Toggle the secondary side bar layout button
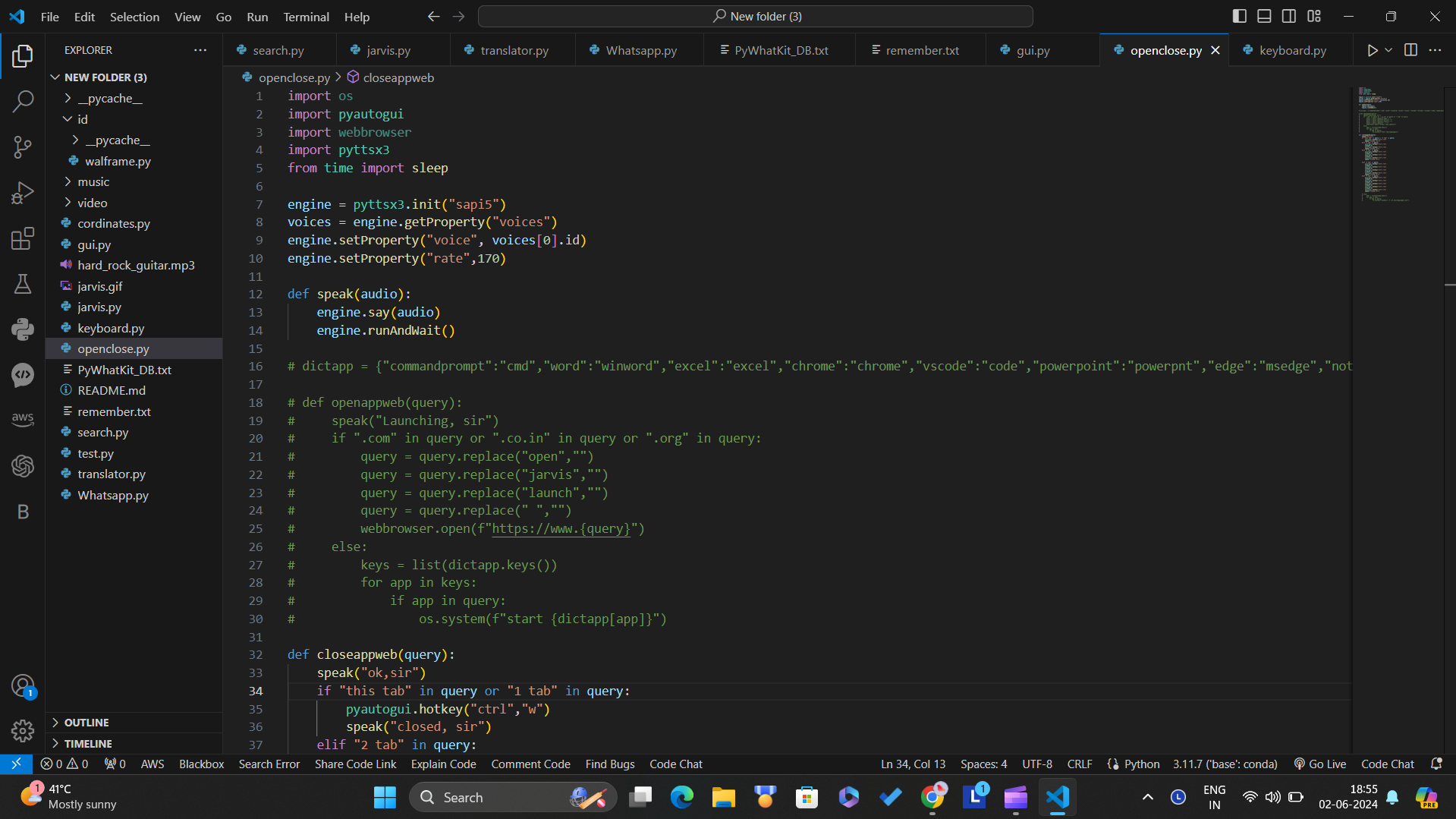This screenshot has width=1456, height=819. click(1289, 16)
